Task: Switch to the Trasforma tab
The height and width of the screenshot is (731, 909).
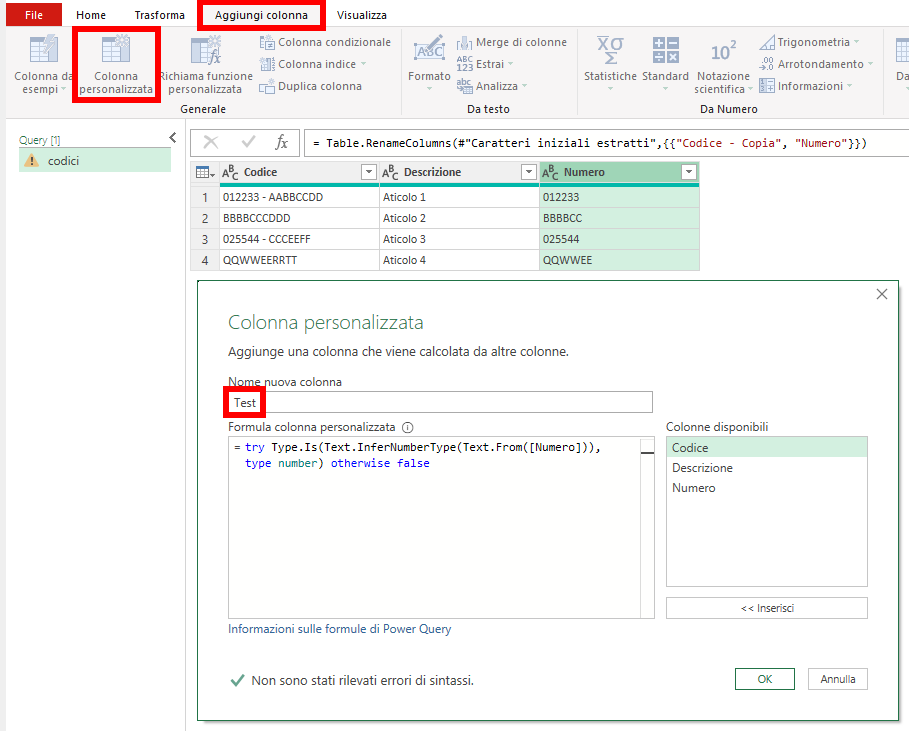Action: [159, 15]
